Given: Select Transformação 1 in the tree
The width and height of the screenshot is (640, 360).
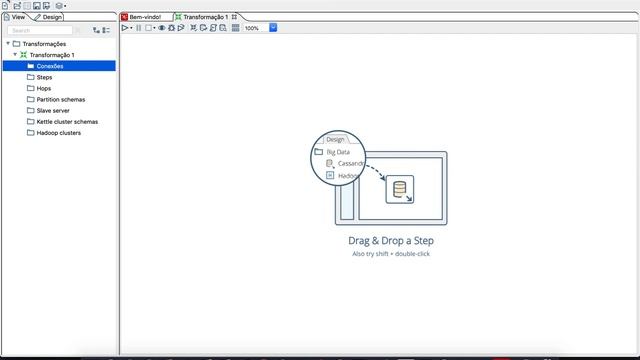Looking at the screenshot, I should pos(48,55).
